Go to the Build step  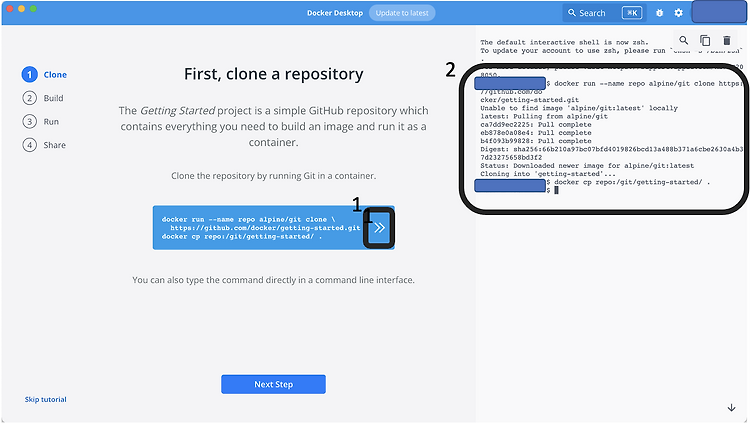click(x=53, y=98)
